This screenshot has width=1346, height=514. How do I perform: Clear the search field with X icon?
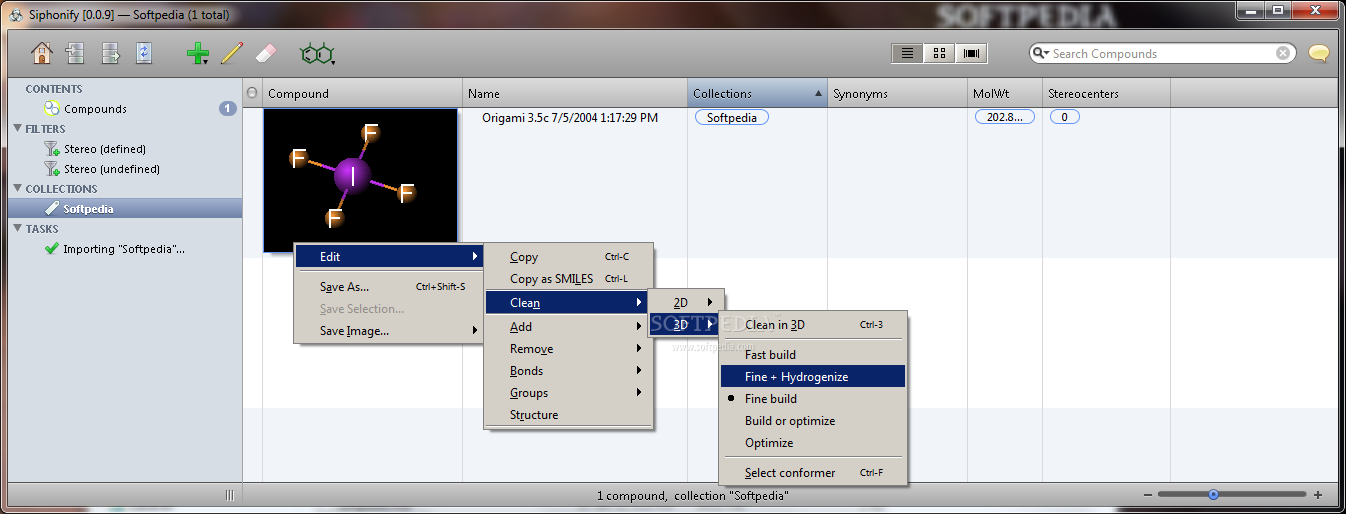[x=1283, y=54]
